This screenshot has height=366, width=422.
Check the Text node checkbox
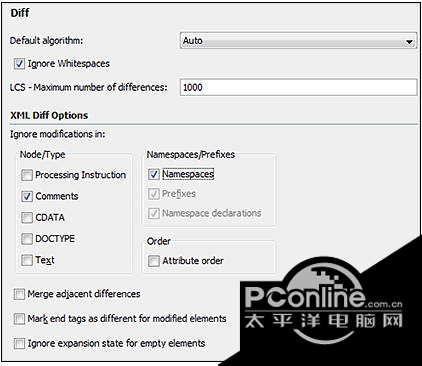(x=27, y=260)
